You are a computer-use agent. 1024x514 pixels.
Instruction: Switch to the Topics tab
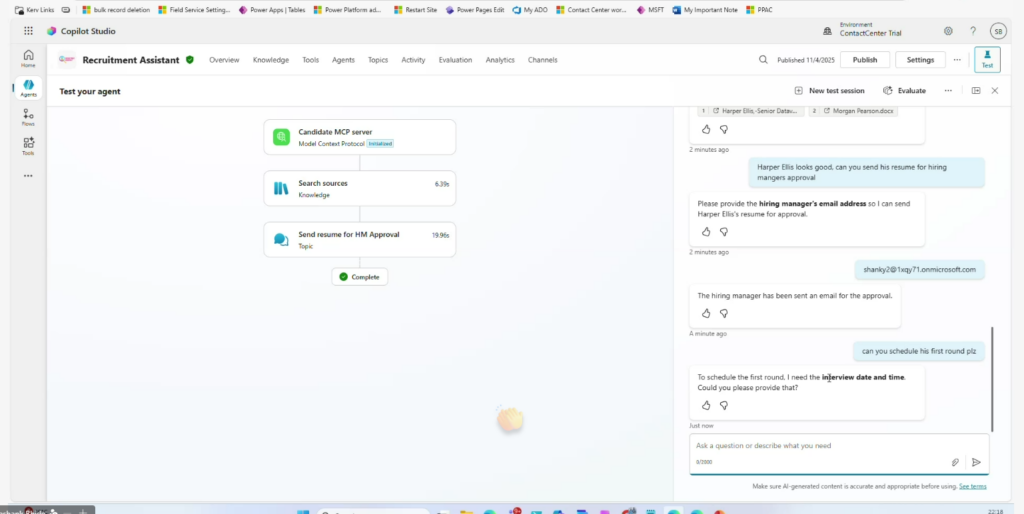tap(378, 59)
